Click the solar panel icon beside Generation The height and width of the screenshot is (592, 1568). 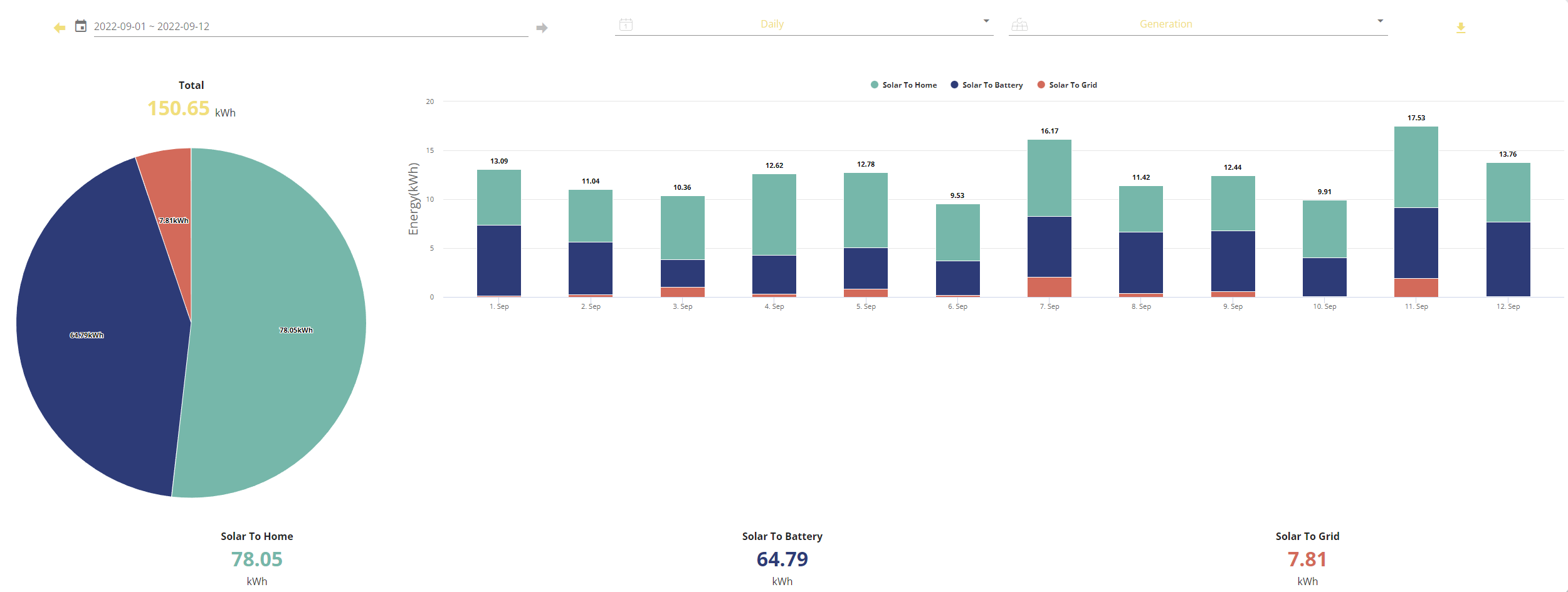tap(1019, 24)
